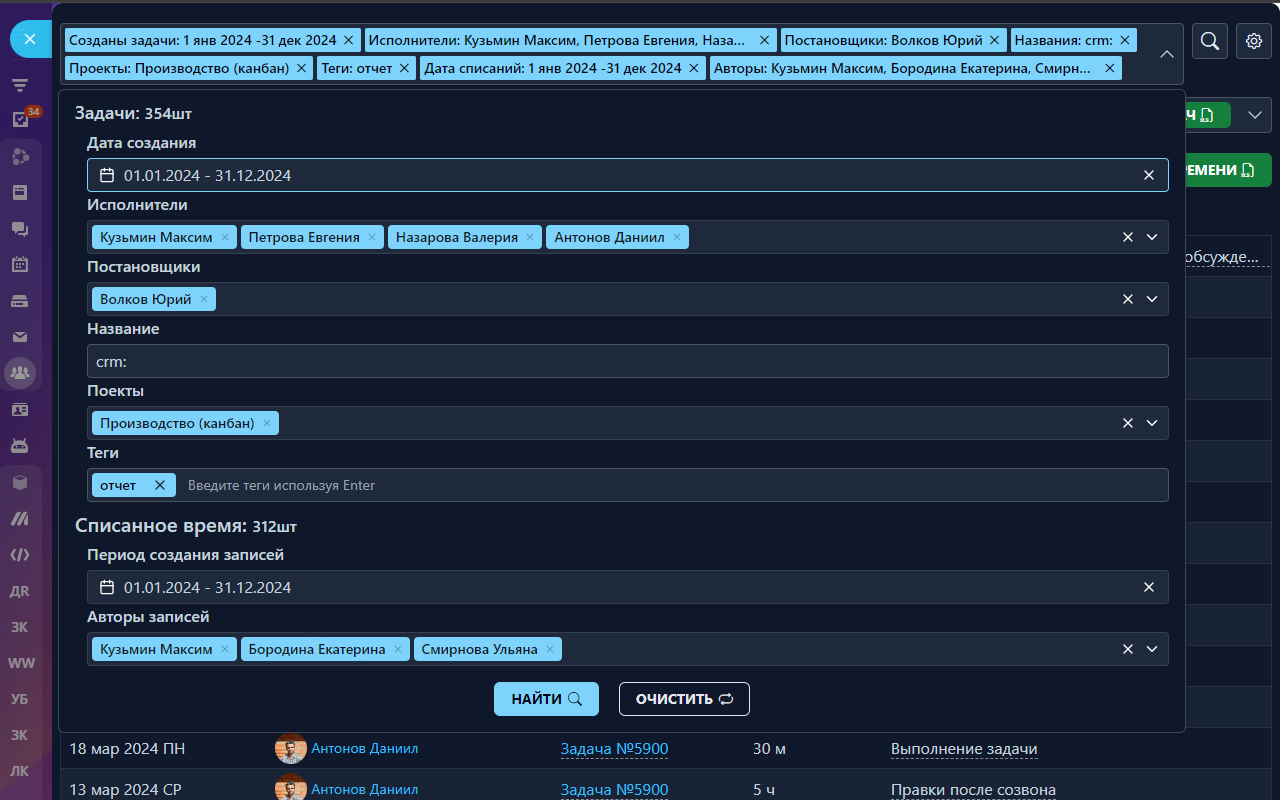Open the mail envelope sidebar icon
Screen dimensions: 1280x800
(20, 337)
